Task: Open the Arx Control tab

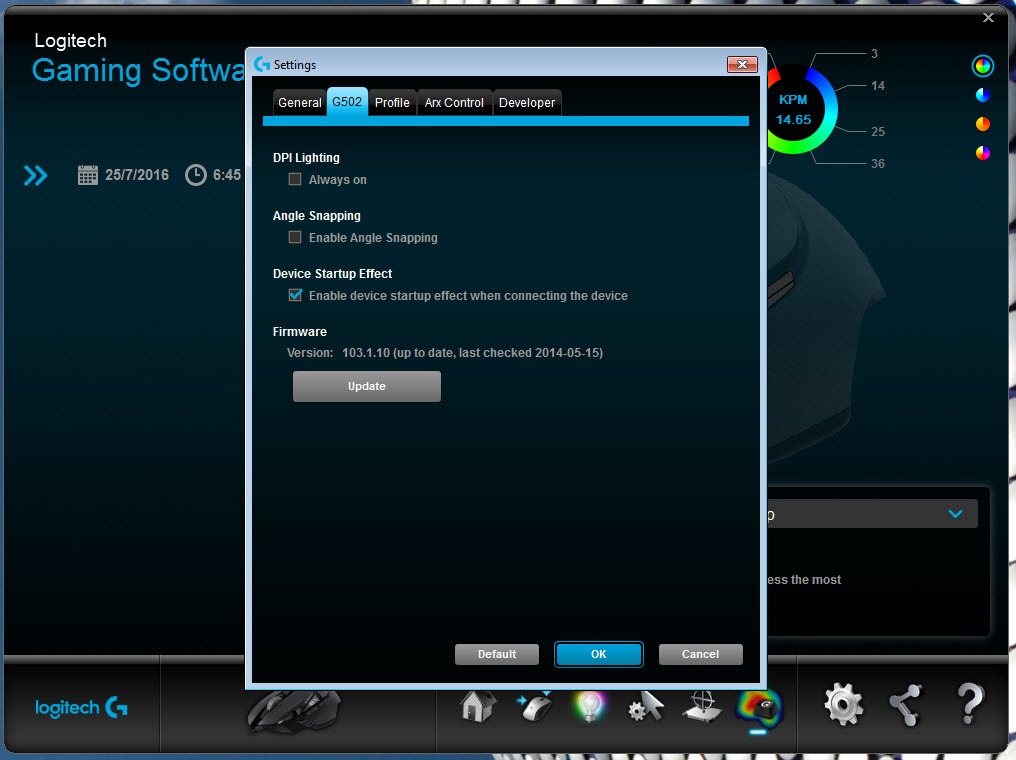Action: click(454, 102)
